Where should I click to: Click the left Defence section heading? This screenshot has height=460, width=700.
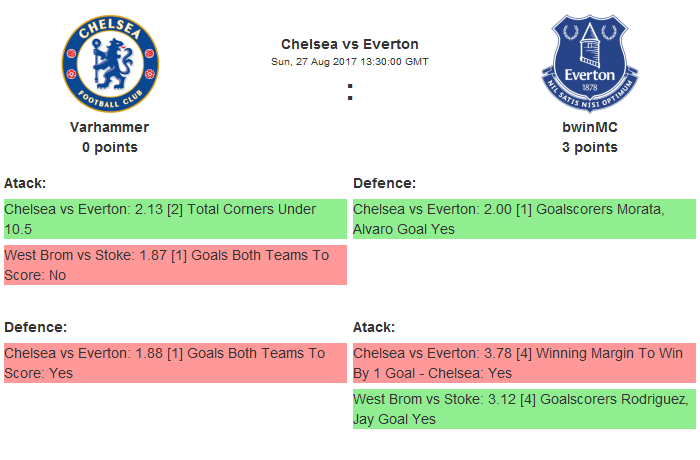[x=35, y=327]
